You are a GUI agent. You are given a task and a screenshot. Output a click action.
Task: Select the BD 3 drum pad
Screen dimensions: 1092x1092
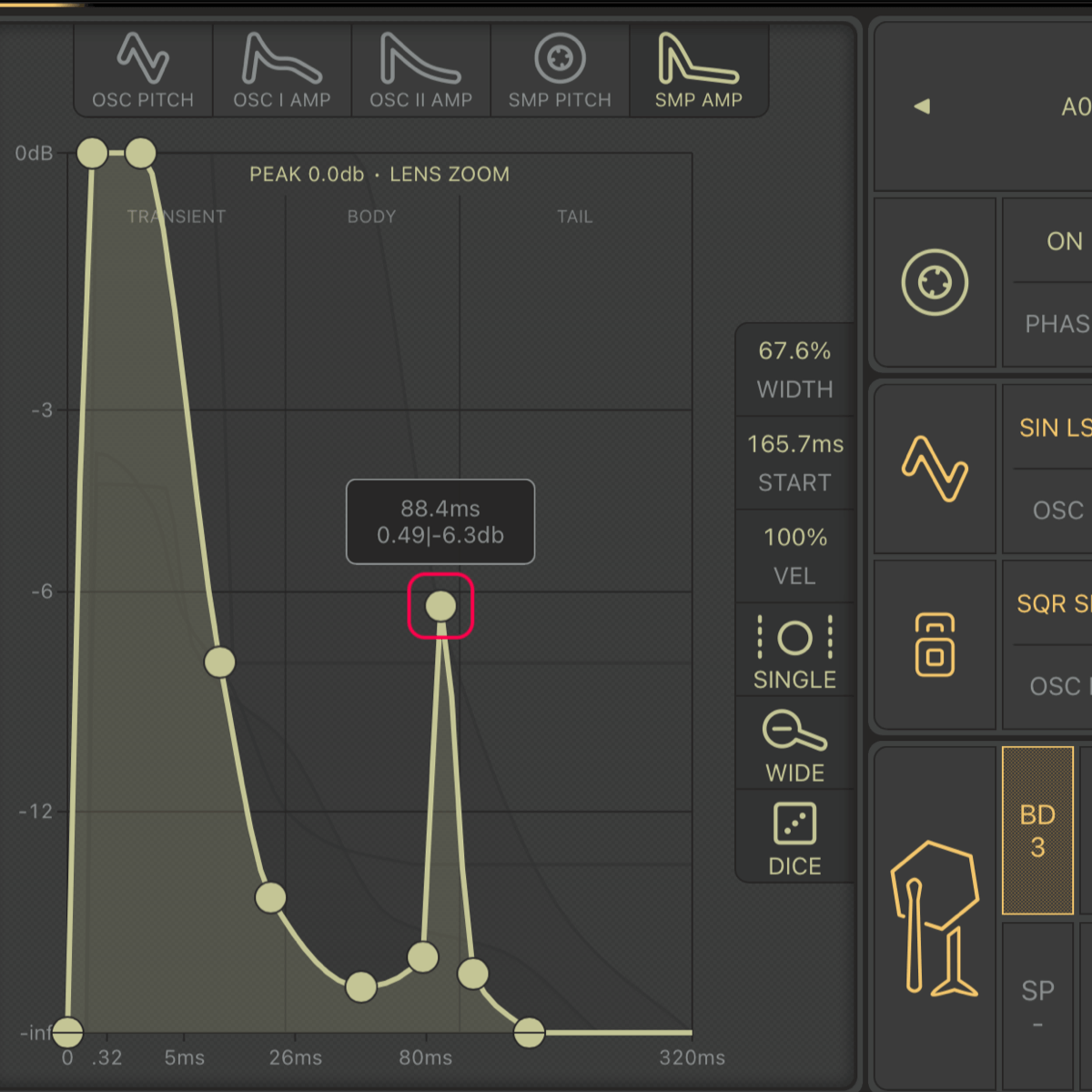pos(1037,830)
